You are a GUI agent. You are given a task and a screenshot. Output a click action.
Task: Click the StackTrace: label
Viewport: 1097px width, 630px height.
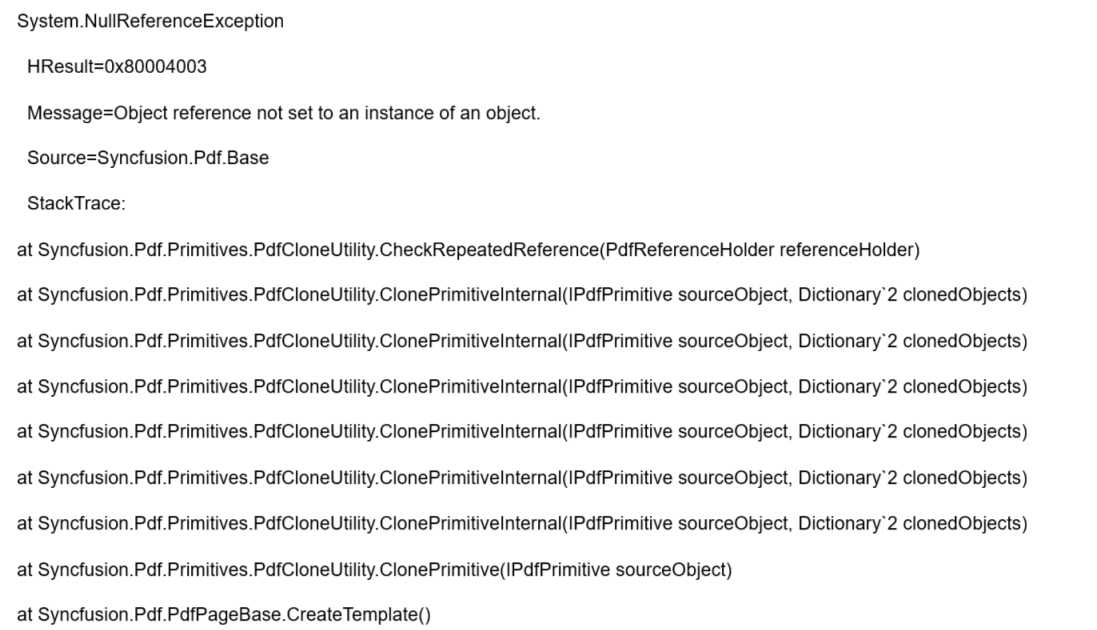pos(76,204)
